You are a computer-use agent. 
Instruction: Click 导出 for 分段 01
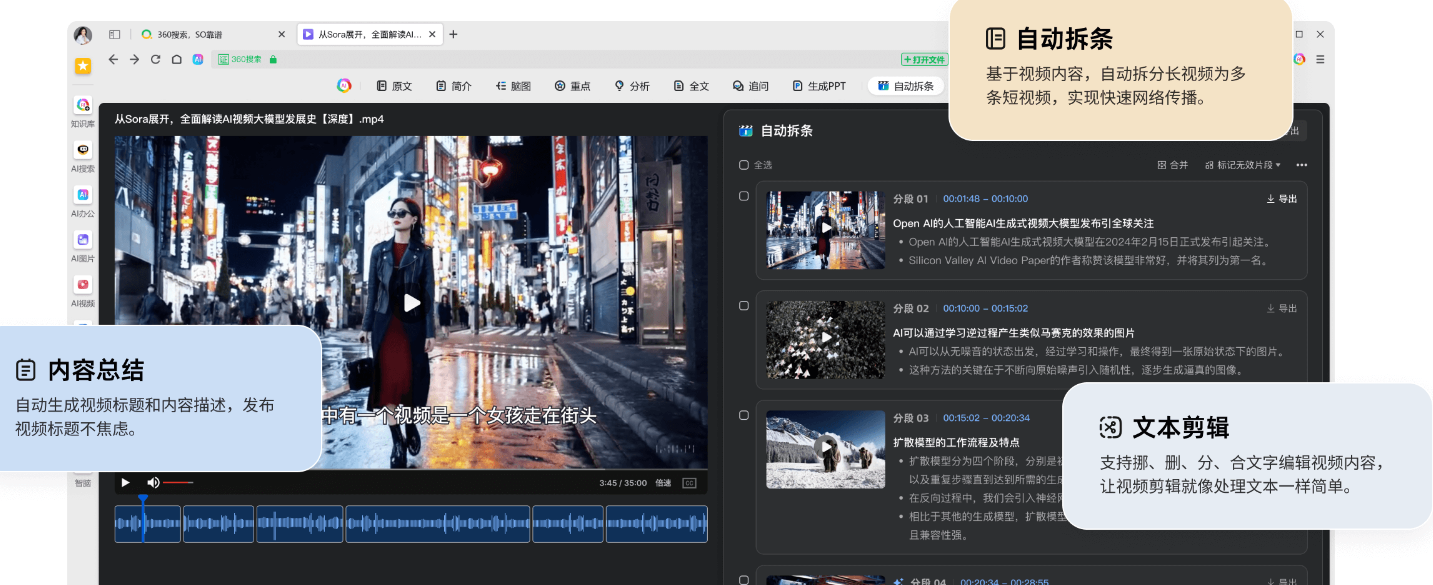[x=1282, y=199]
